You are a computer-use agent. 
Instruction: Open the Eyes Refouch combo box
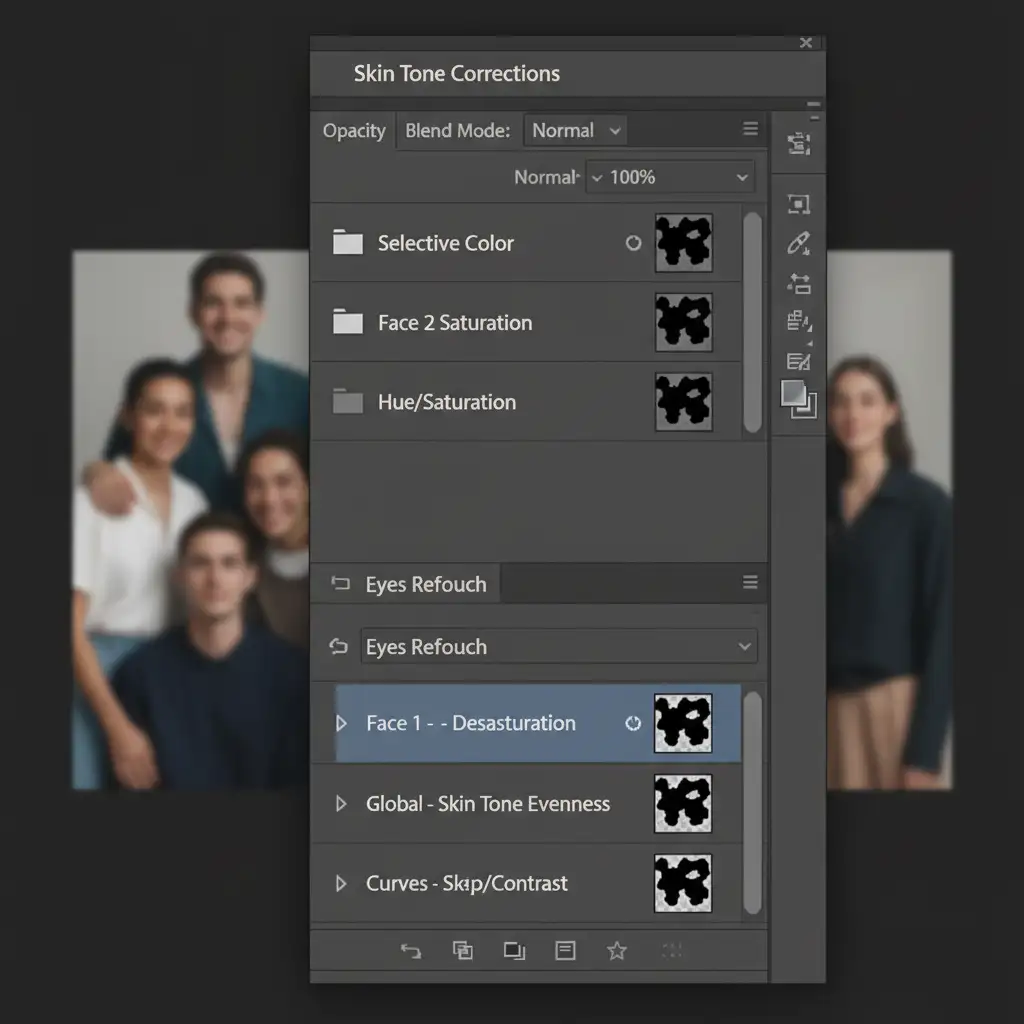click(558, 647)
